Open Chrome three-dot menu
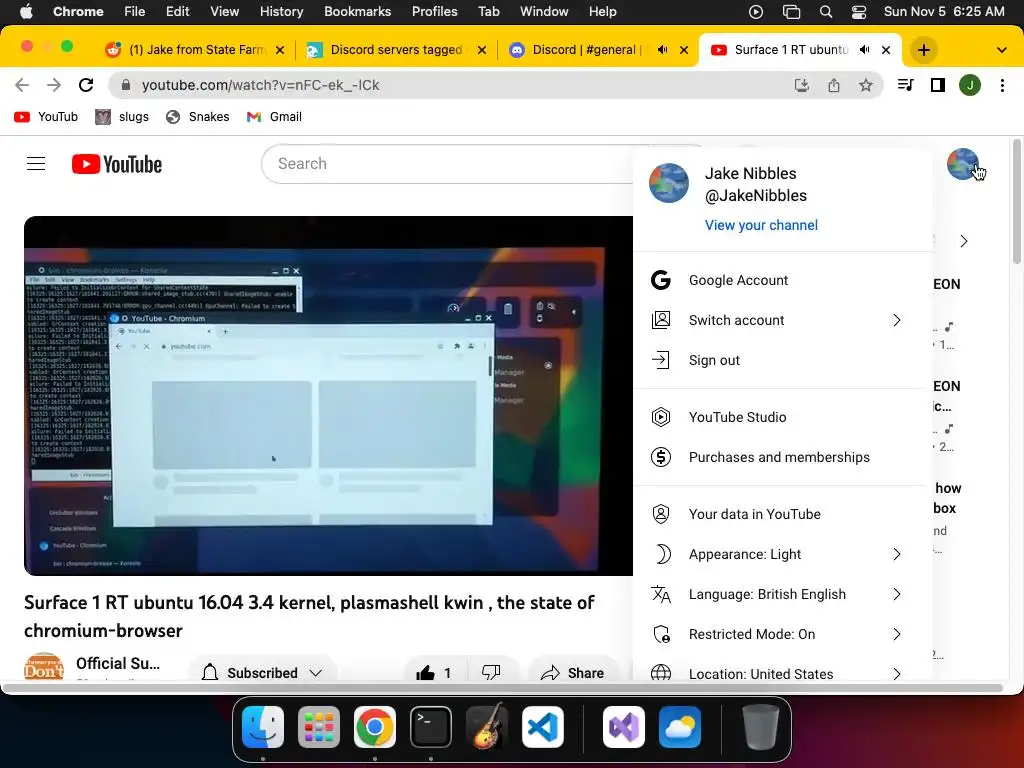The width and height of the screenshot is (1024, 768). pos(1002,85)
